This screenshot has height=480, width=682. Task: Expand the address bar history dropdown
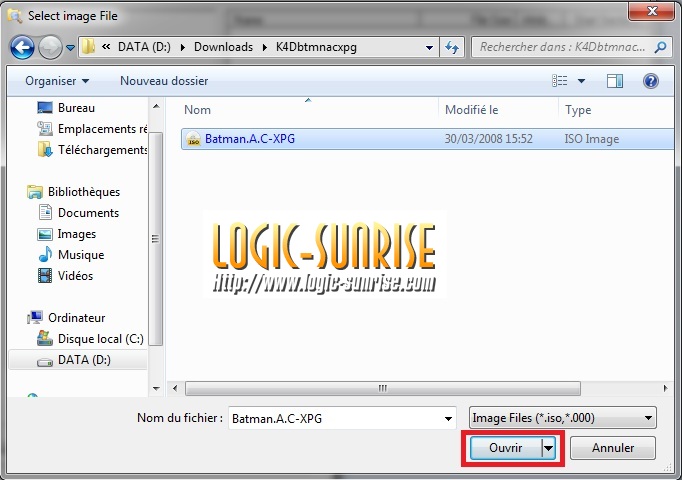pos(429,47)
